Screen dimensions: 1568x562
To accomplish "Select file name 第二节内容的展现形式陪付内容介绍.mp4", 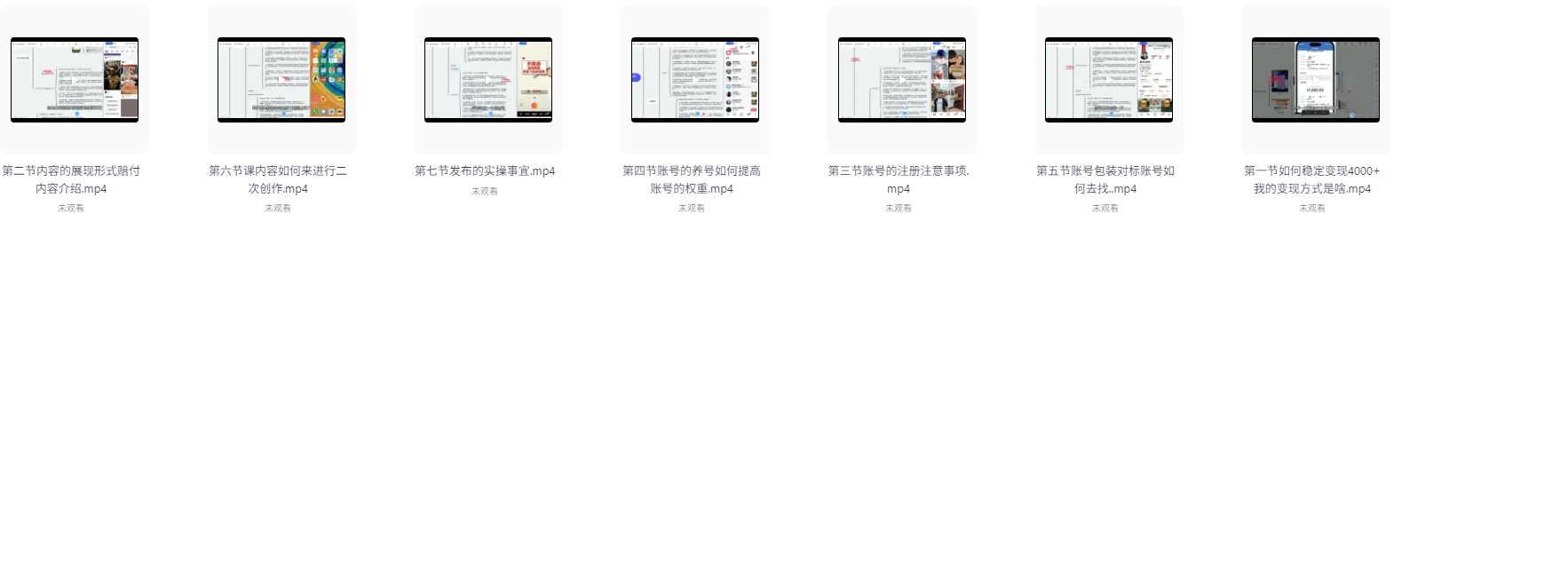I will tap(71, 179).
